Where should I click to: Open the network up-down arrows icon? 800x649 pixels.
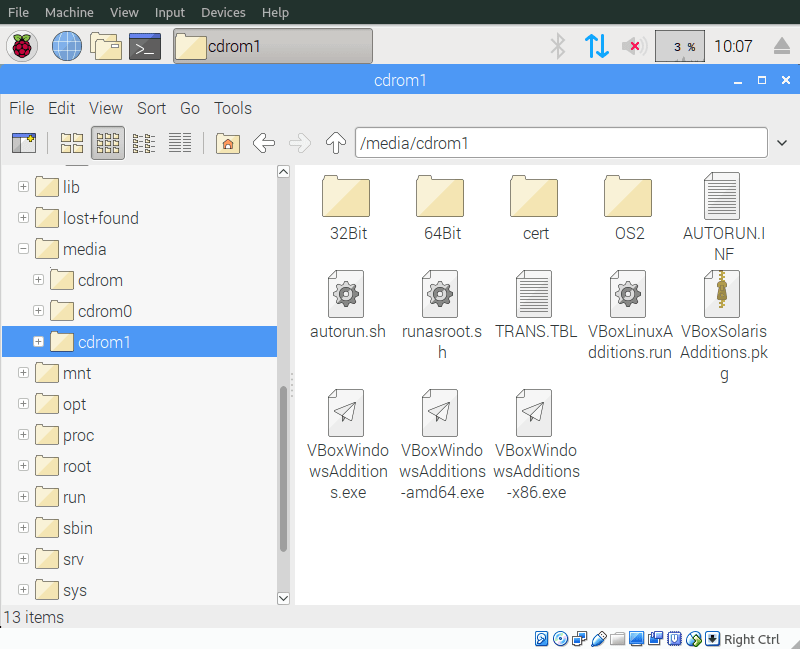596,46
